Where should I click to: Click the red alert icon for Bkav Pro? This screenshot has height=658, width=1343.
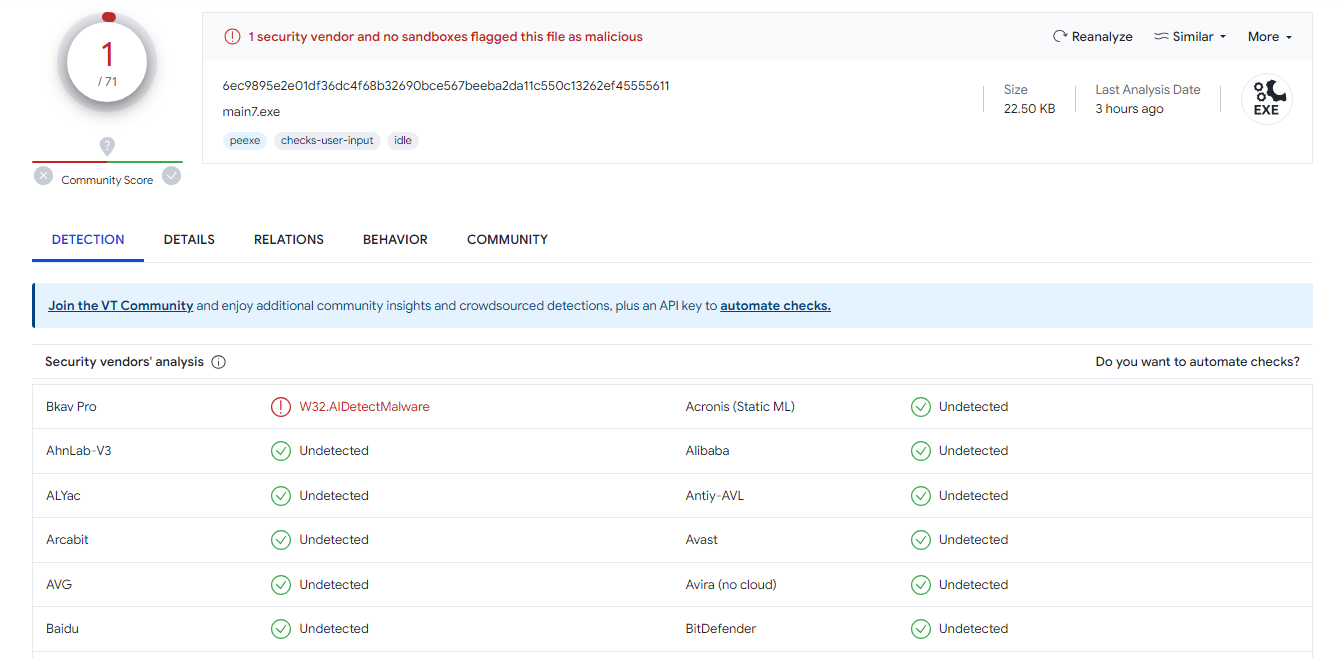point(281,407)
